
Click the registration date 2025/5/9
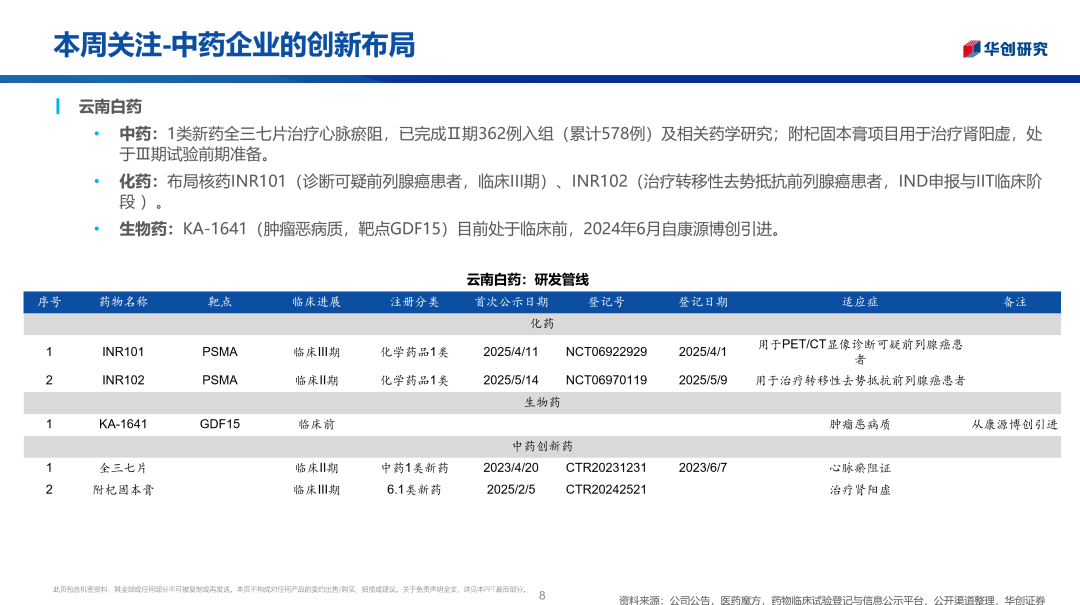point(703,380)
